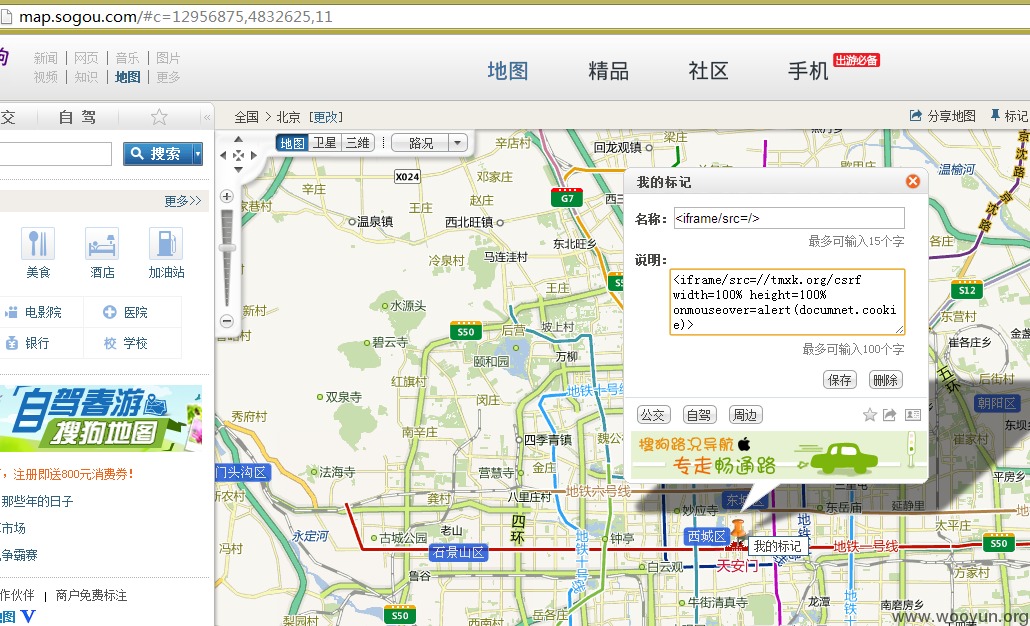Image resolution: width=1030 pixels, height=626 pixels.
Task: Switch map to 三维 view
Action: coord(357,143)
